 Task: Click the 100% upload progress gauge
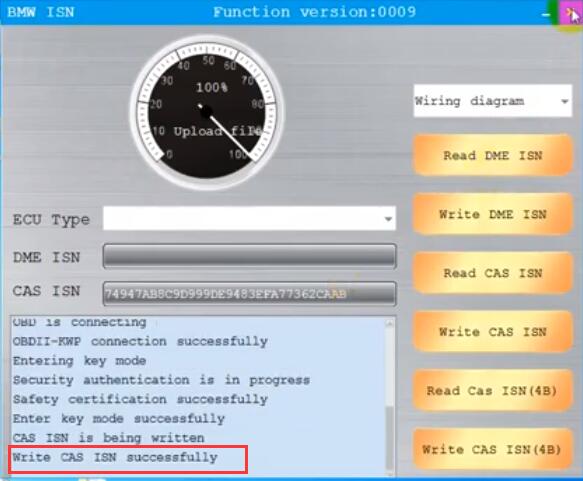pyautogui.click(x=207, y=112)
